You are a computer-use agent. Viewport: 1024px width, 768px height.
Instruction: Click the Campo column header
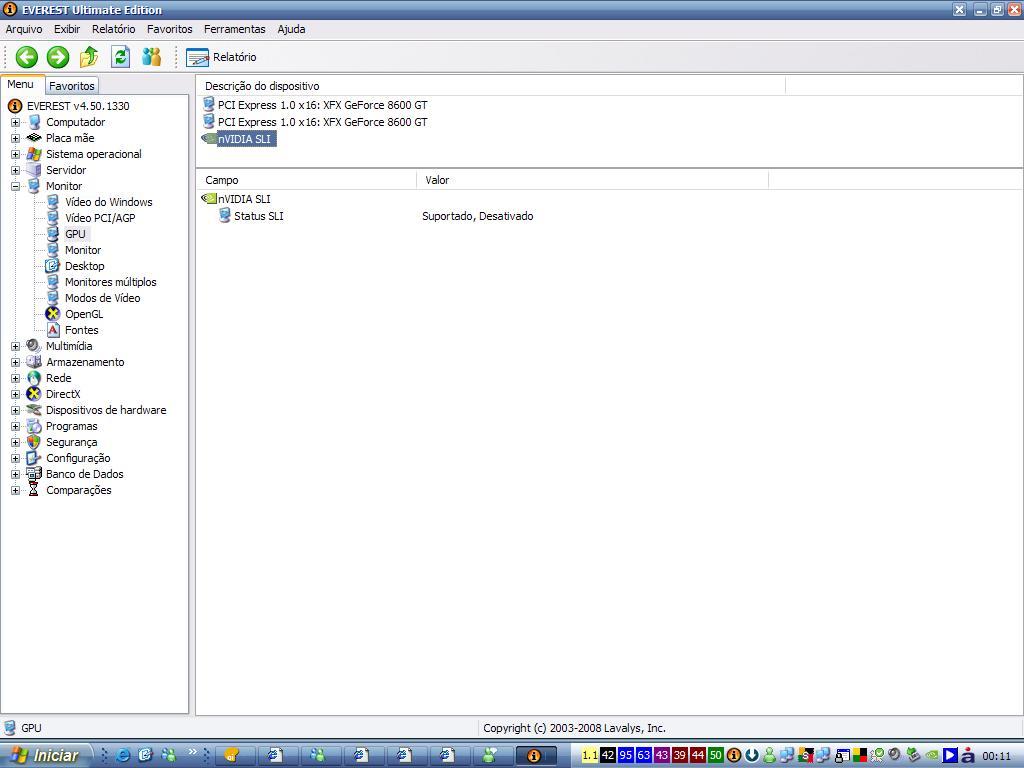coord(306,180)
